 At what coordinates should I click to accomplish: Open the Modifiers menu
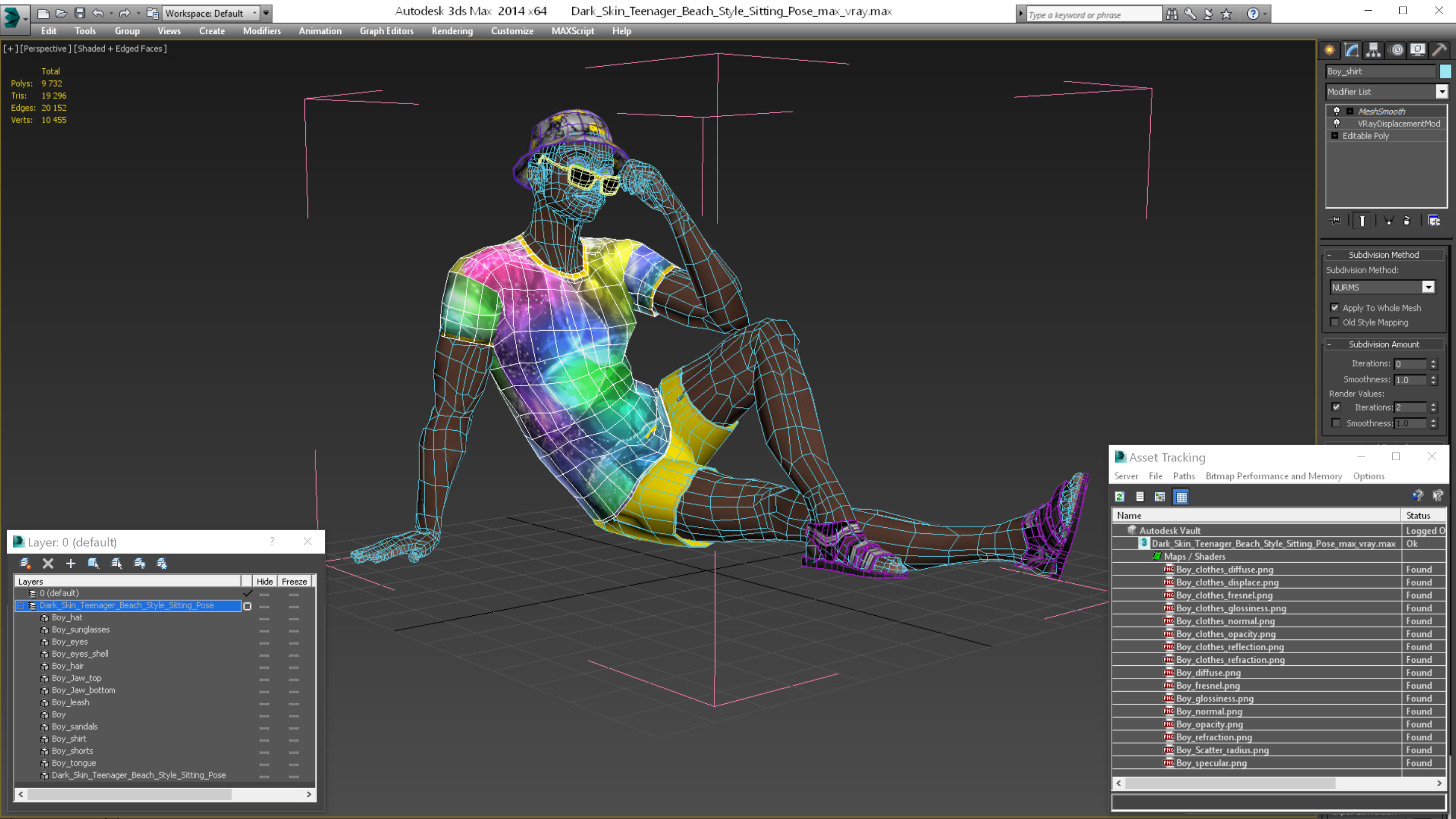pyautogui.click(x=262, y=31)
